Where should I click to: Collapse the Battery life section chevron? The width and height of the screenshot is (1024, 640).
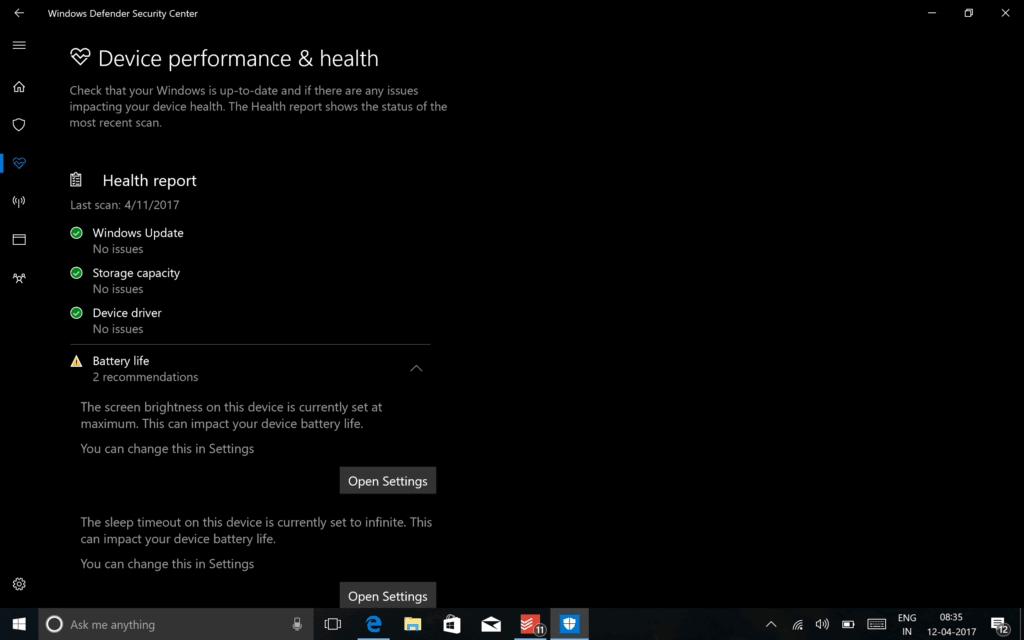point(416,368)
